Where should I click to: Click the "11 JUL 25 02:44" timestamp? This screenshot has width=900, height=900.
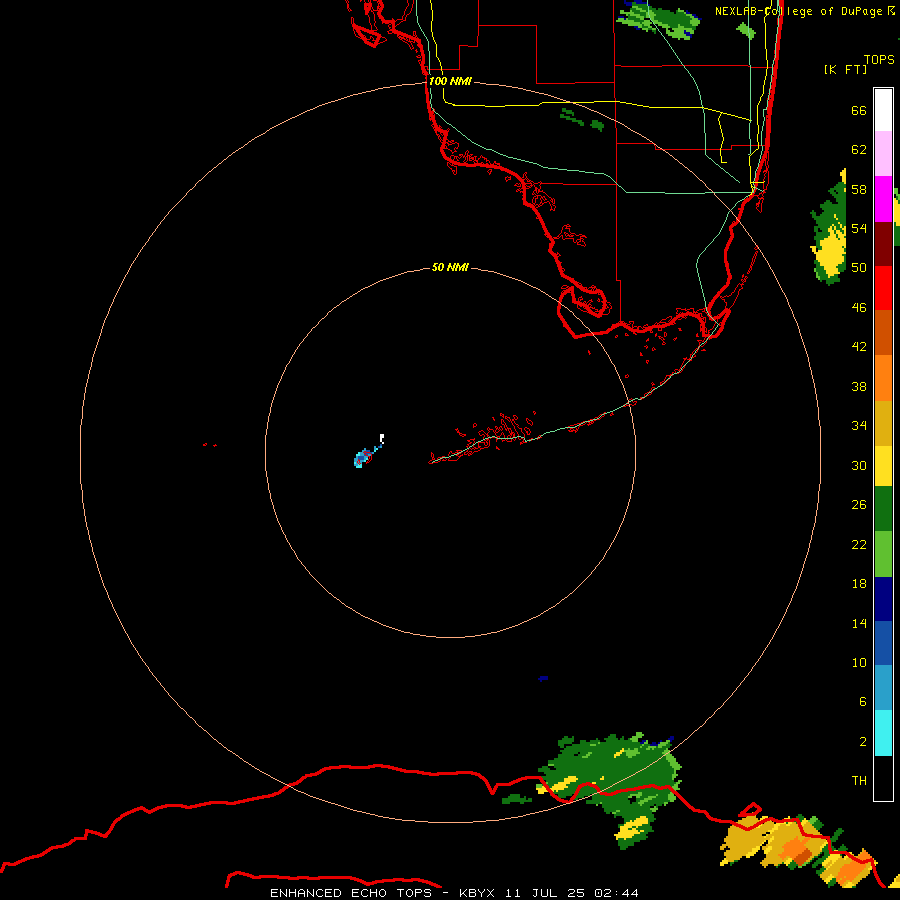[x=572, y=893]
